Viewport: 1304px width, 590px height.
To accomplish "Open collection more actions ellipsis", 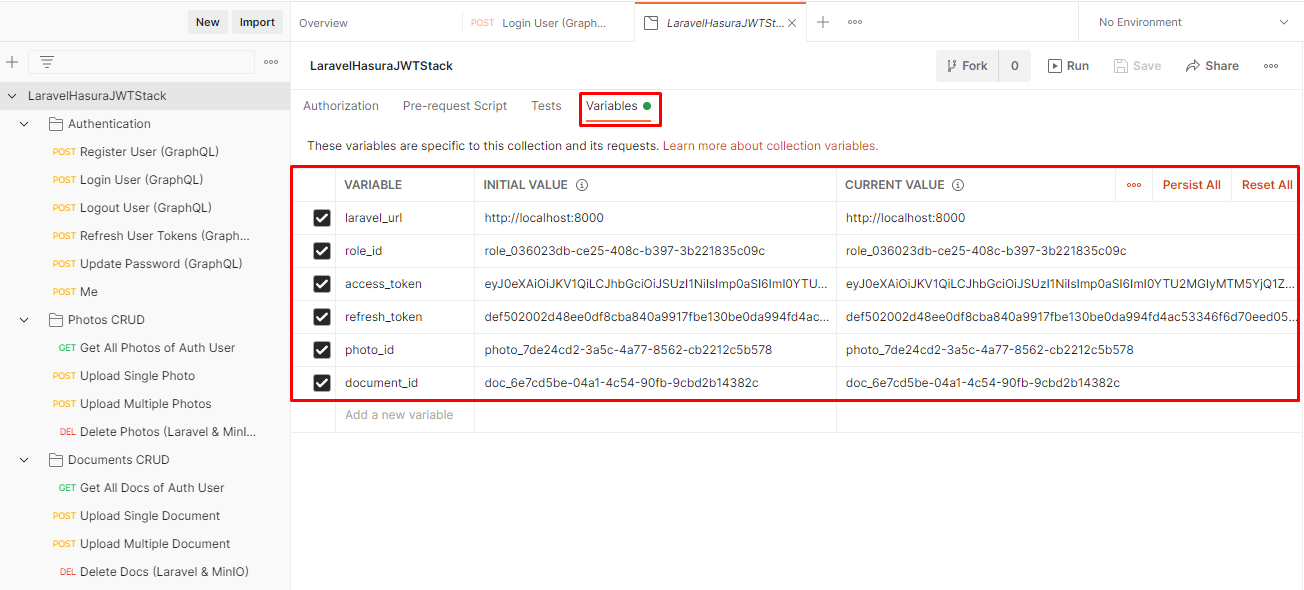I will (x=1270, y=66).
